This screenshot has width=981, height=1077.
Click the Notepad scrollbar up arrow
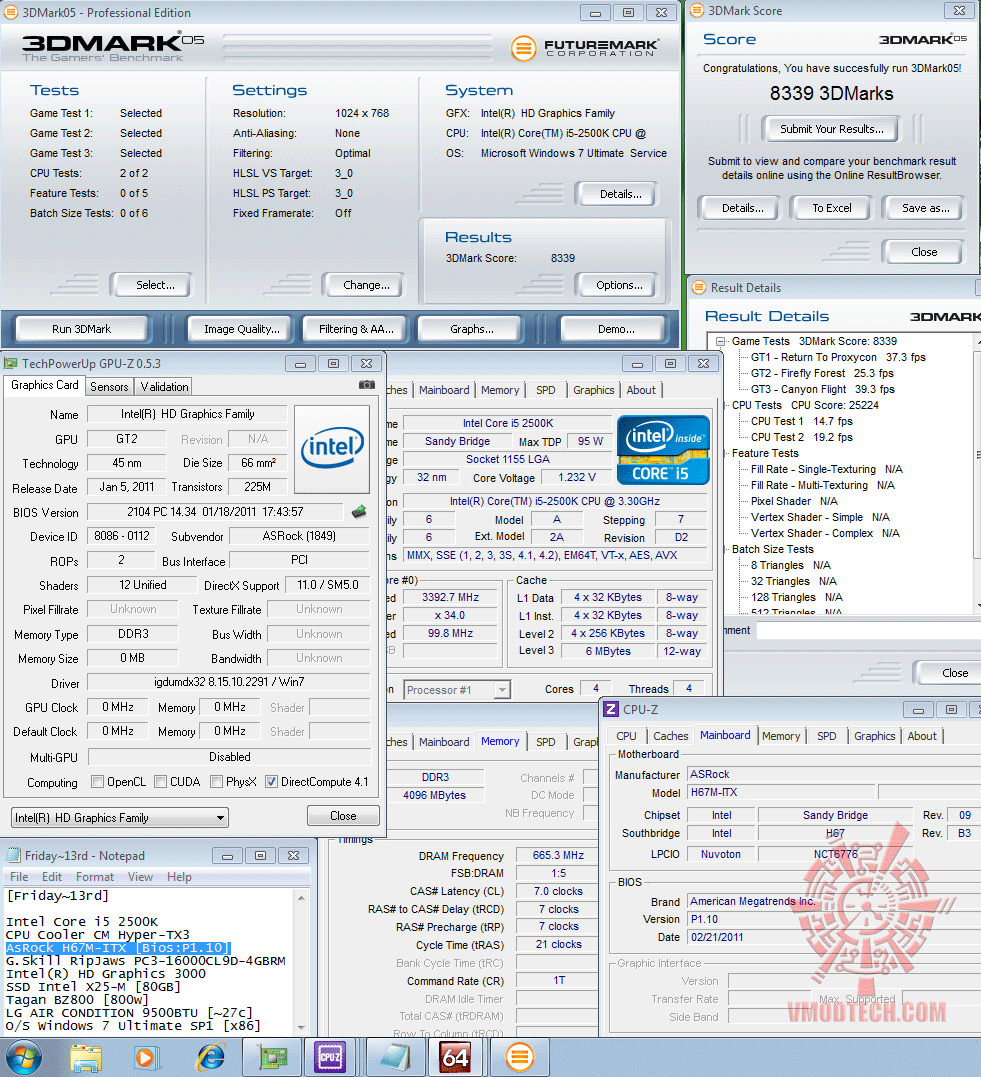click(302, 898)
